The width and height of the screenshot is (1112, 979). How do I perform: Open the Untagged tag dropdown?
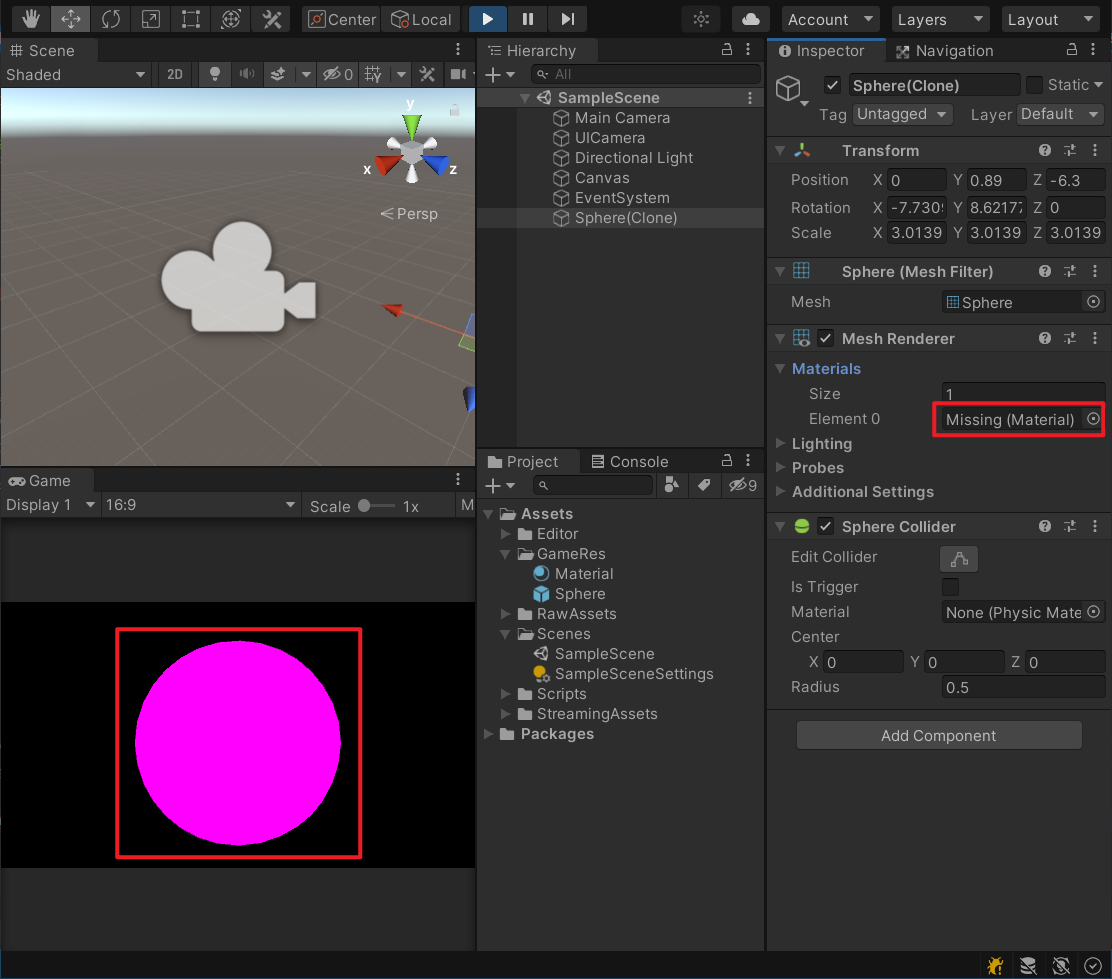point(902,114)
